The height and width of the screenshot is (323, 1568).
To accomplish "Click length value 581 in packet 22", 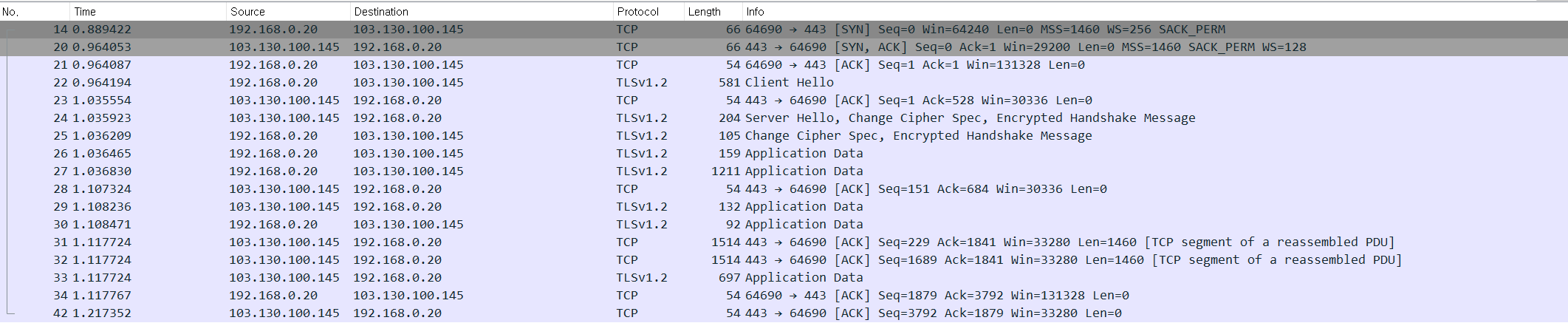I will tap(729, 83).
